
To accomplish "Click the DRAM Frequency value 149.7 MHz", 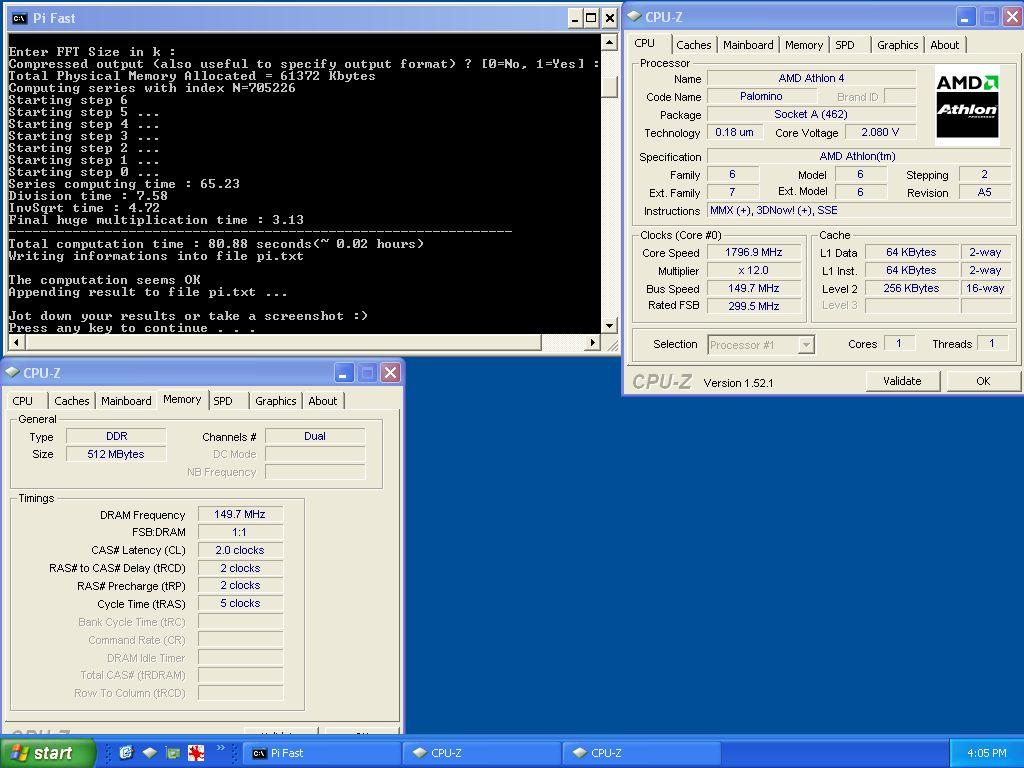I will pyautogui.click(x=240, y=515).
